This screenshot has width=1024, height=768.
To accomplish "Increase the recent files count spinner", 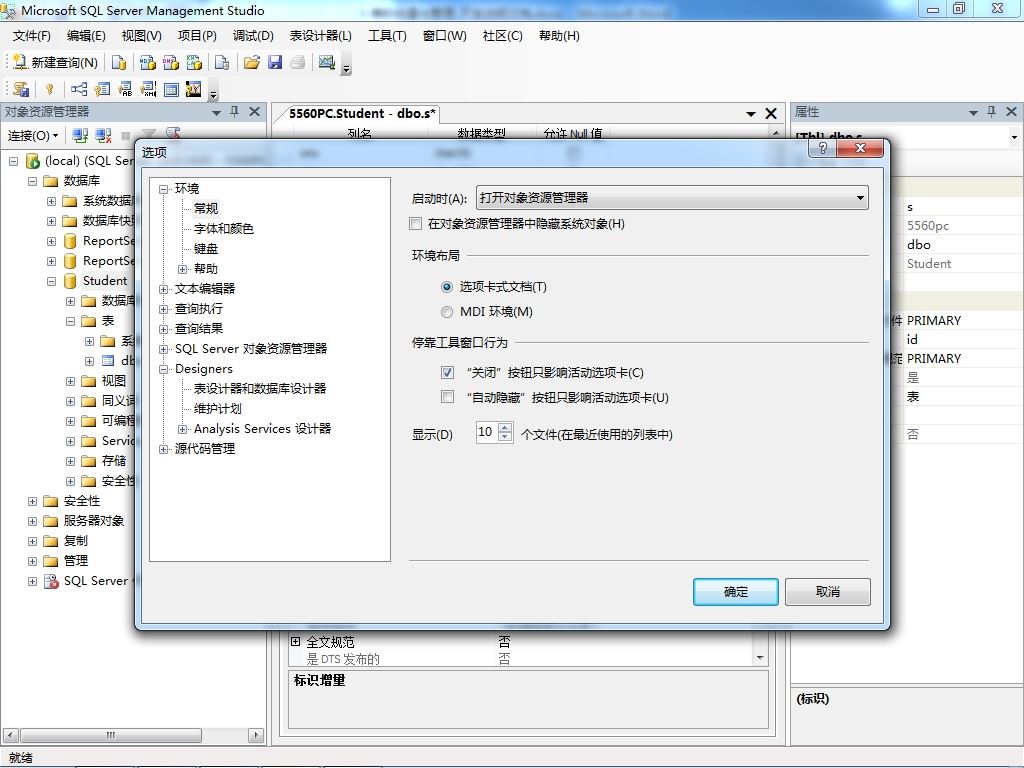I will (x=505, y=428).
